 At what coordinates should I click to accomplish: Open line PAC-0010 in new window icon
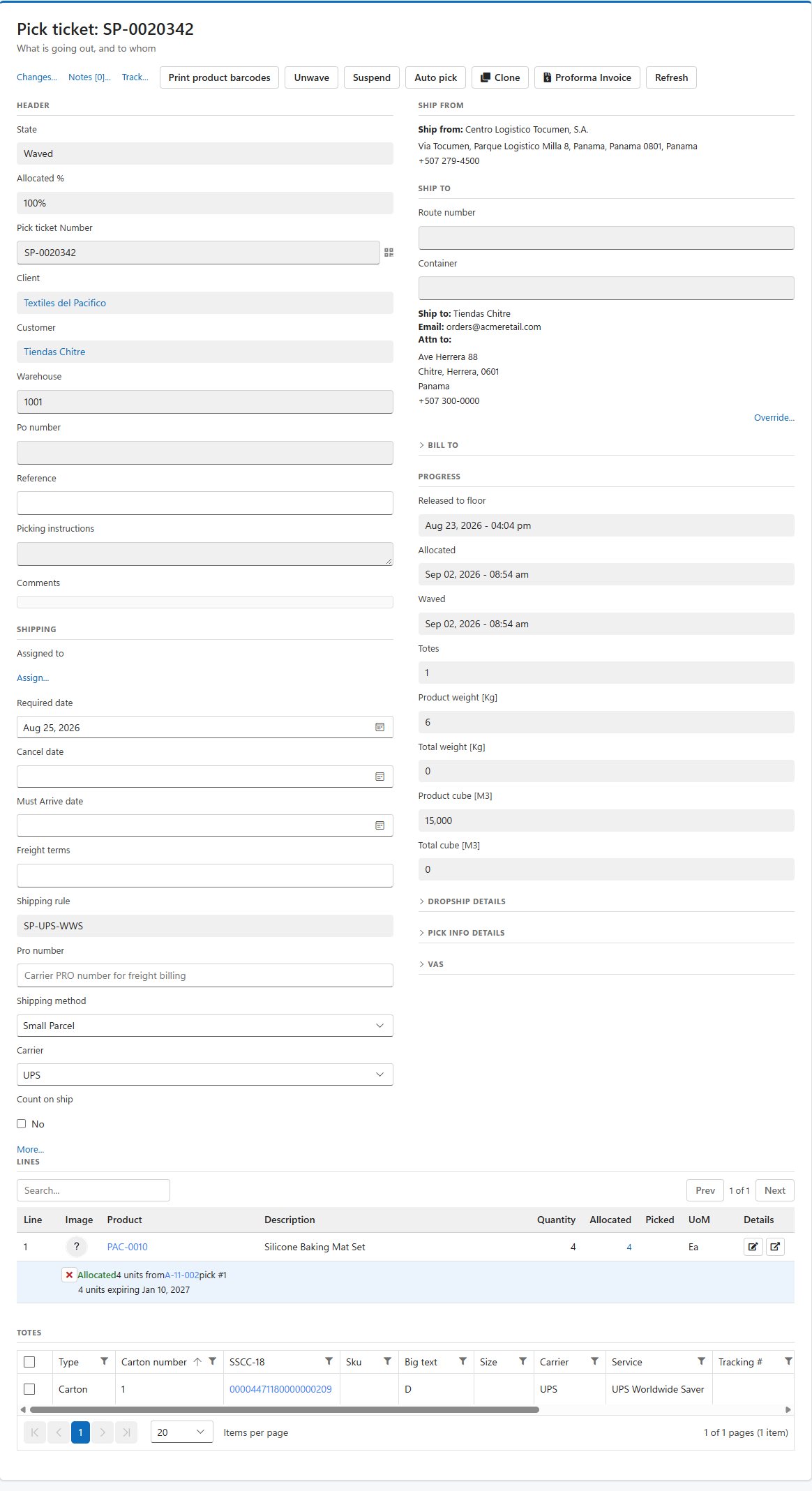(x=775, y=1247)
